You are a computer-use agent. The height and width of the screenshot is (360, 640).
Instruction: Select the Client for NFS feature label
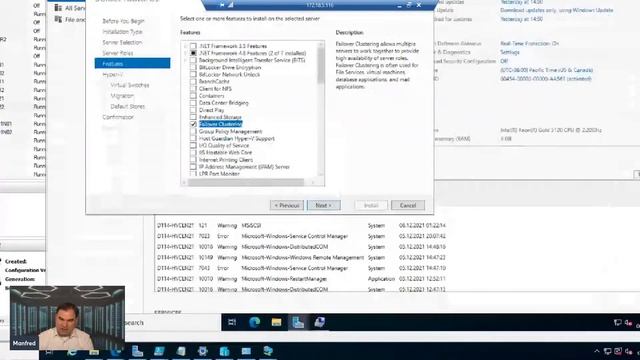pos(215,89)
